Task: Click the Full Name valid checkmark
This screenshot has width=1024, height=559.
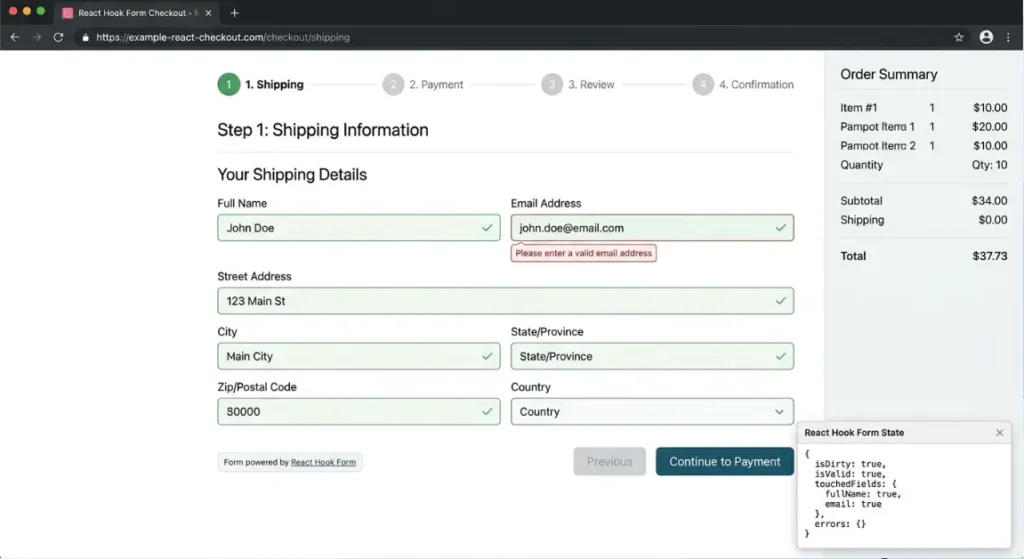Action: click(487, 228)
